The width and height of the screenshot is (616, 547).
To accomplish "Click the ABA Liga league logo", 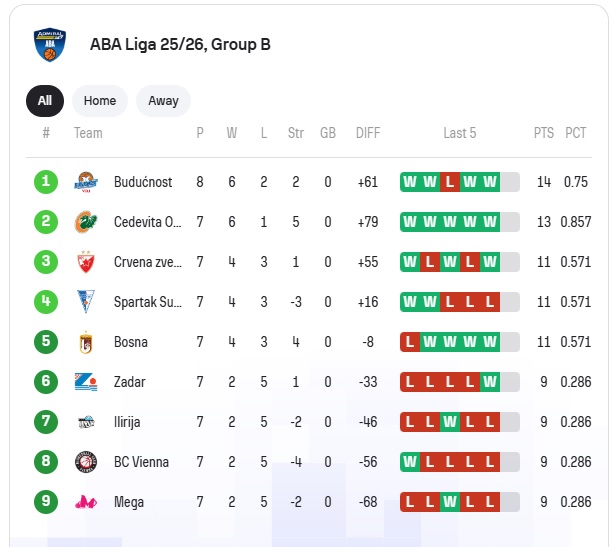I will 50,44.
